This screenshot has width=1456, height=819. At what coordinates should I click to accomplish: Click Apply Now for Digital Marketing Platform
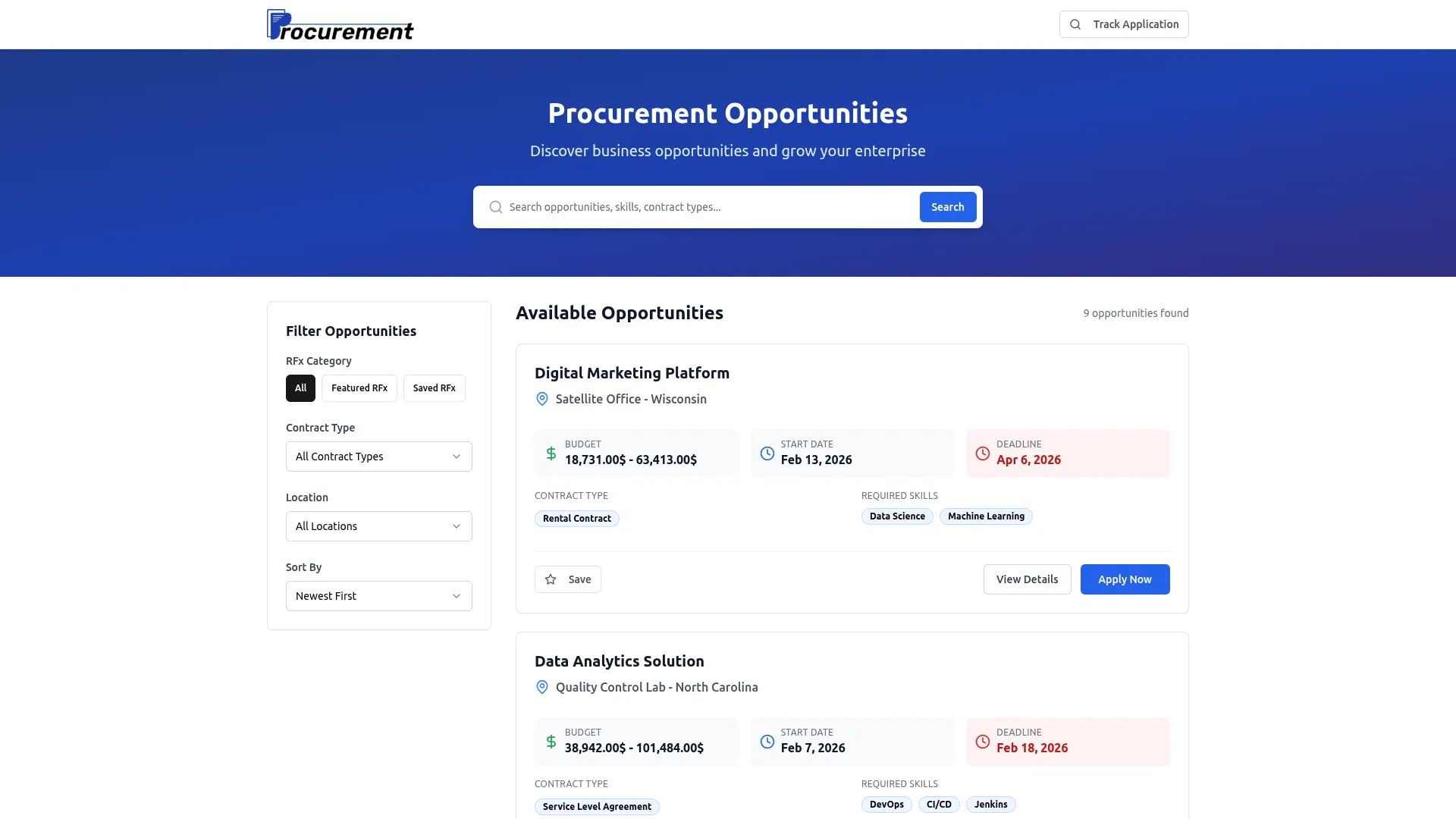[1125, 579]
